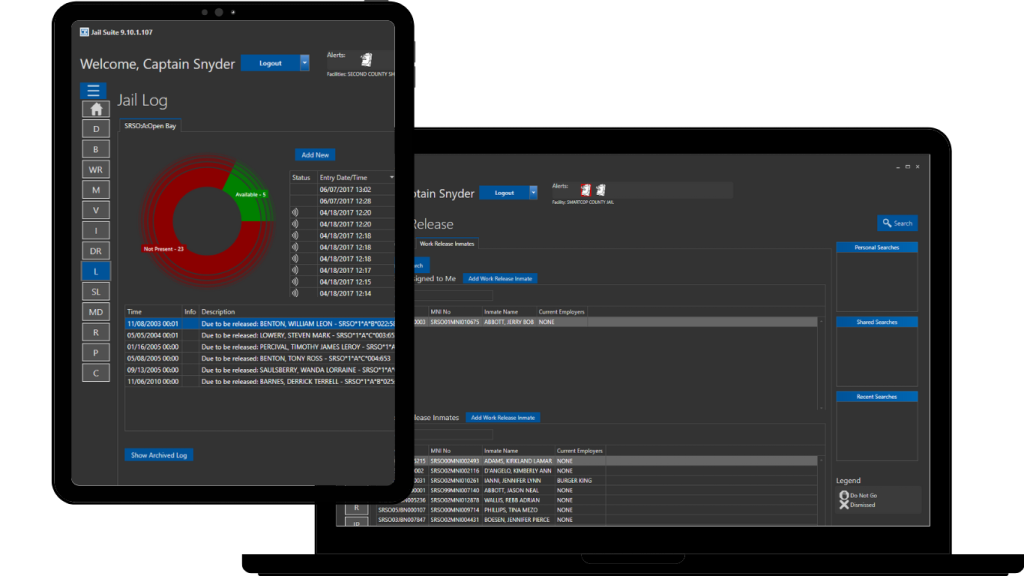Open the hamburger navigation menu
1024x576 pixels.
pyautogui.click(x=93, y=90)
